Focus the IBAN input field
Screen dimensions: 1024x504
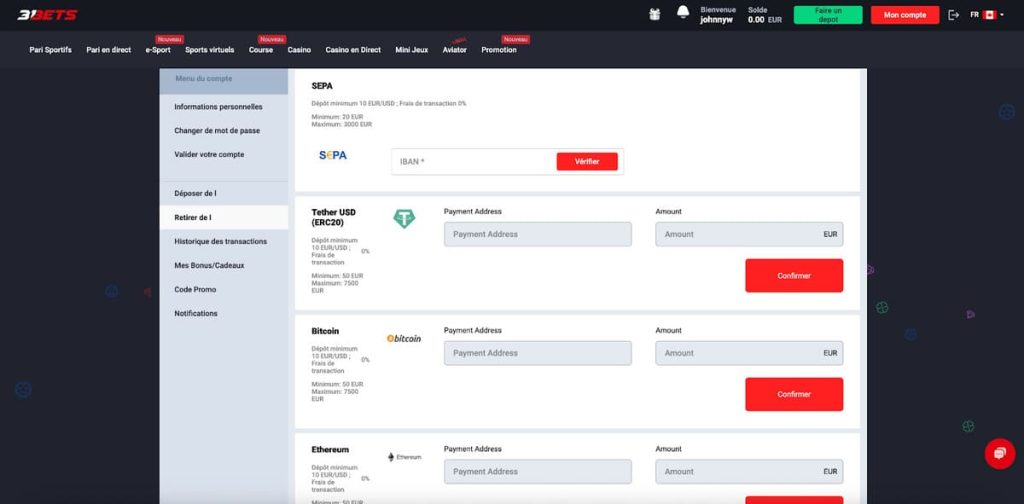(x=474, y=161)
